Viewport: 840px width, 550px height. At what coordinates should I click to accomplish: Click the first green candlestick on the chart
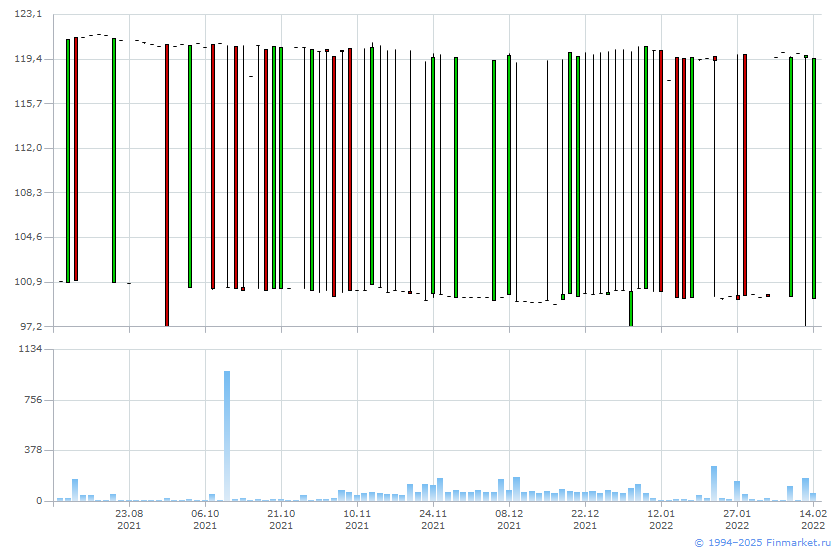[x=68, y=161]
